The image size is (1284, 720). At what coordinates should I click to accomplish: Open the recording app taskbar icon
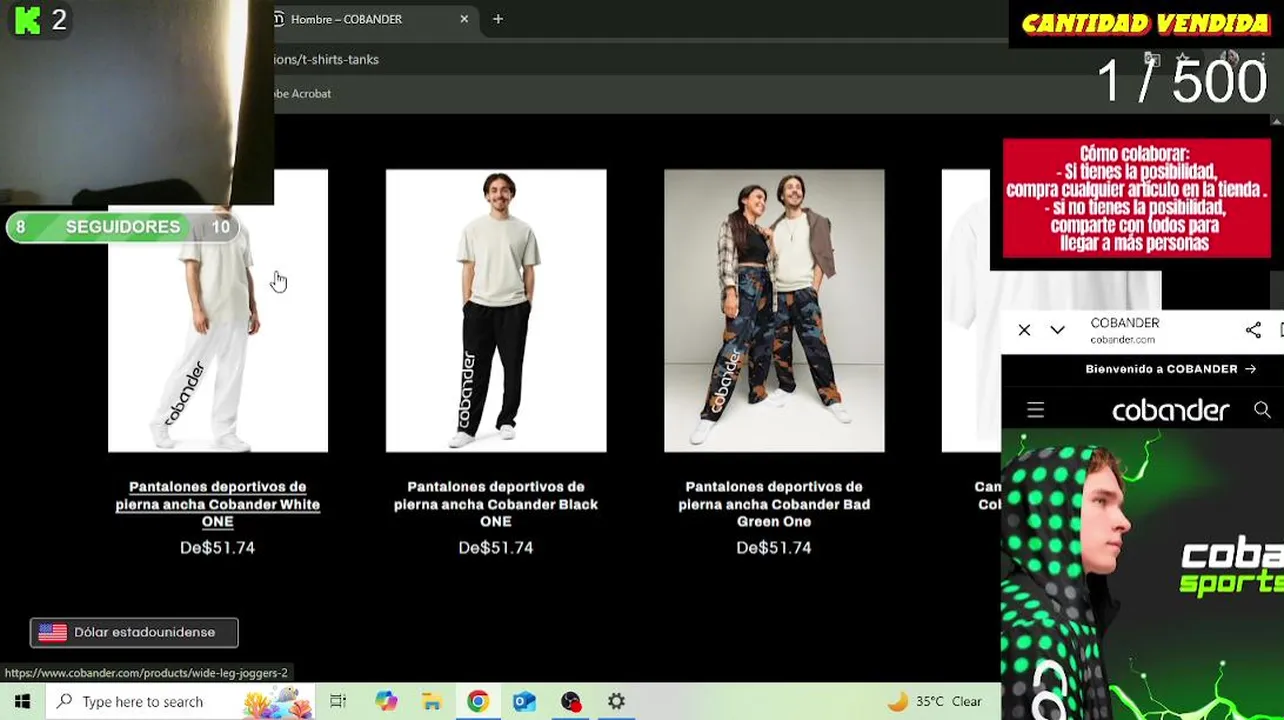click(571, 701)
